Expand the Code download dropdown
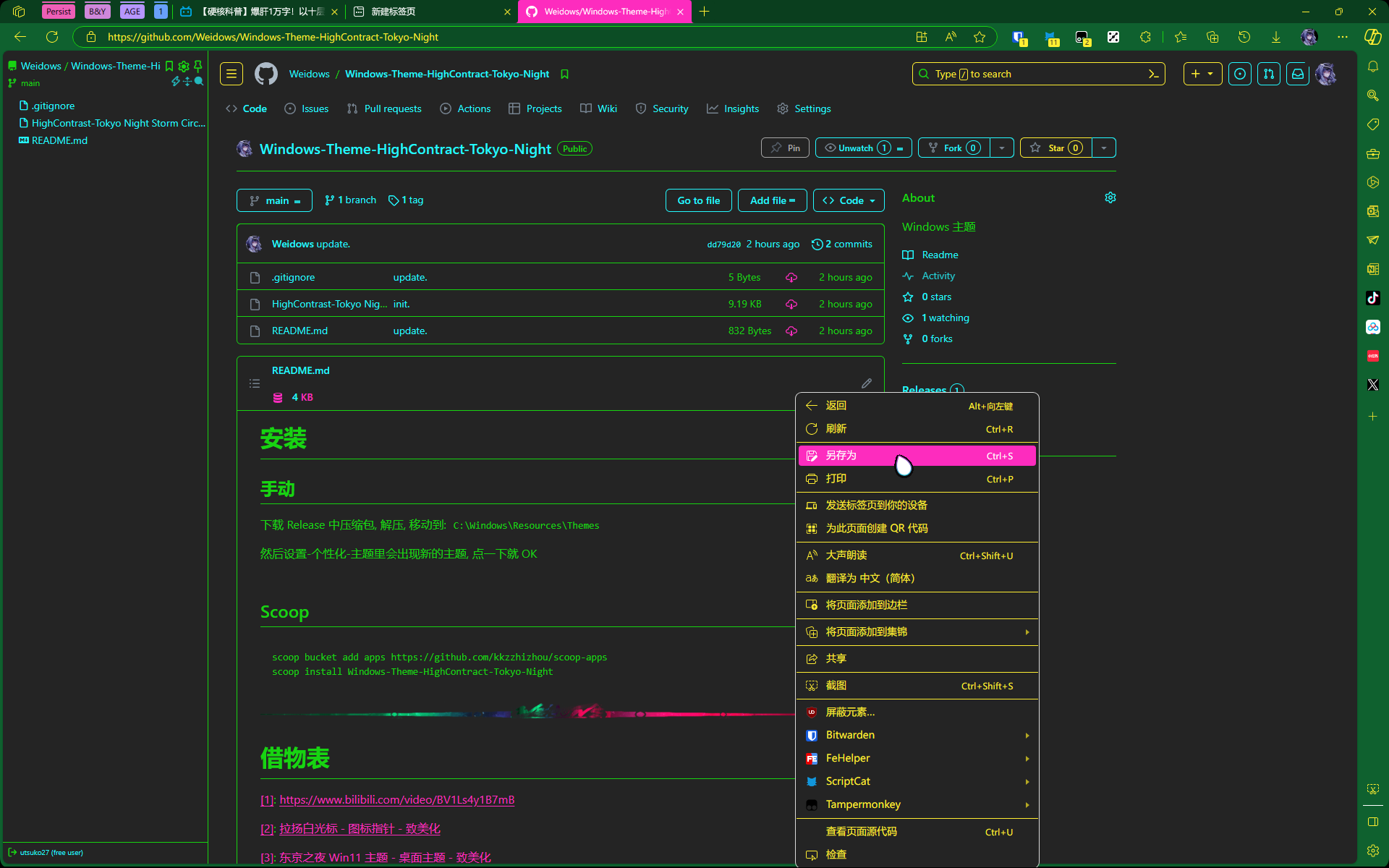 pyautogui.click(x=849, y=200)
